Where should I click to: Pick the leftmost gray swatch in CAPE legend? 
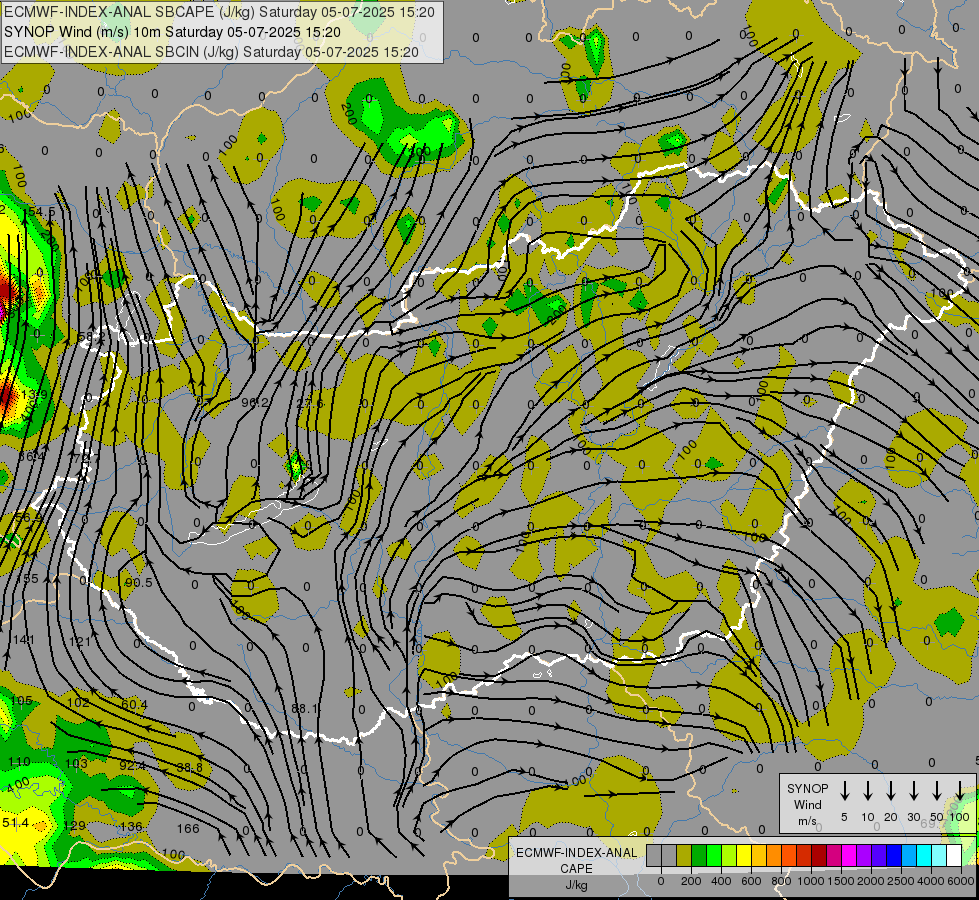pyautogui.click(x=654, y=855)
